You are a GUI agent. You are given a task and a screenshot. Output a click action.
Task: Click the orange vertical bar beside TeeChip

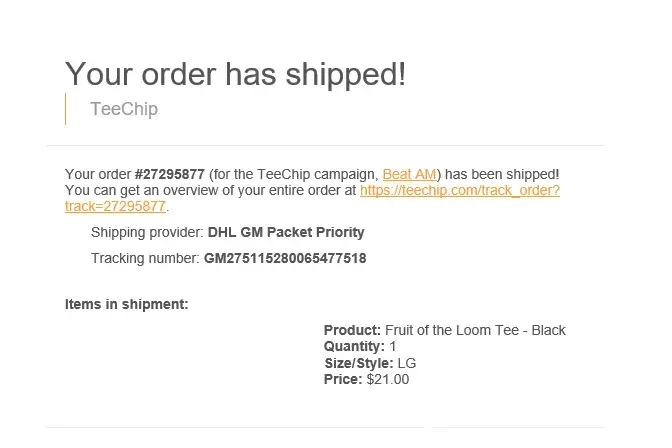pos(65,109)
